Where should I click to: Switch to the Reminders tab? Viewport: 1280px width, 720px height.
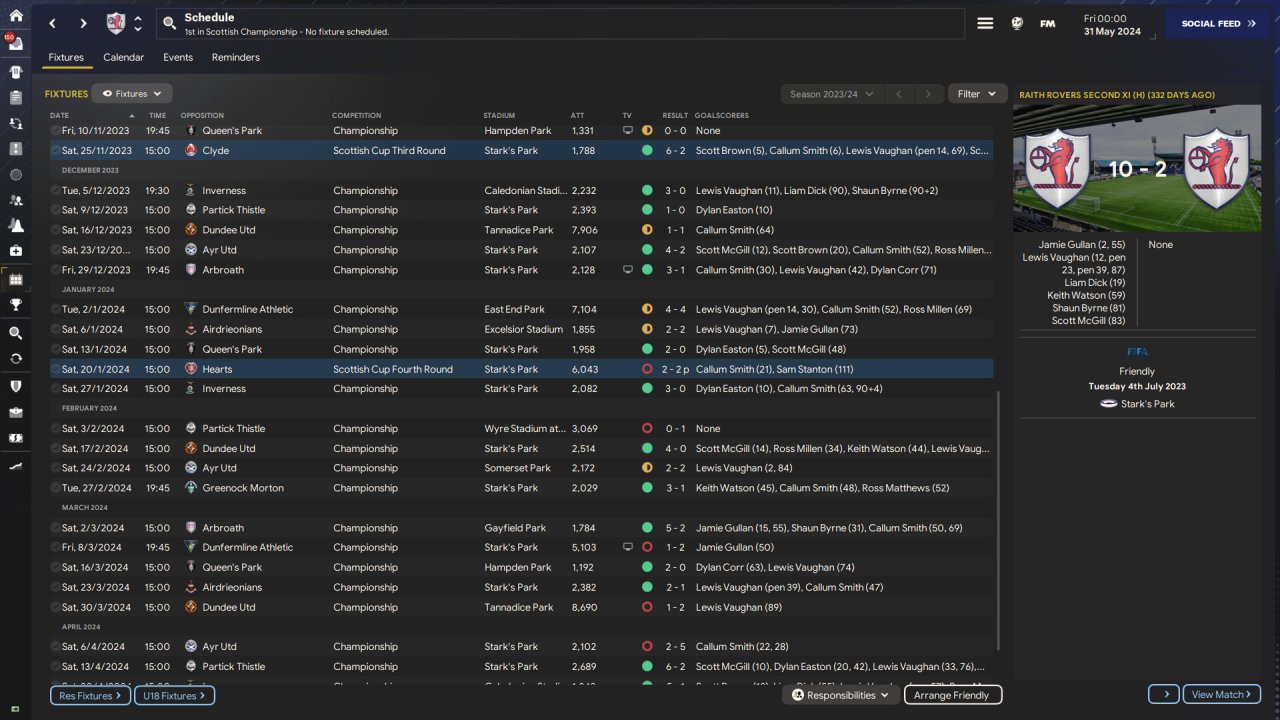(x=235, y=57)
